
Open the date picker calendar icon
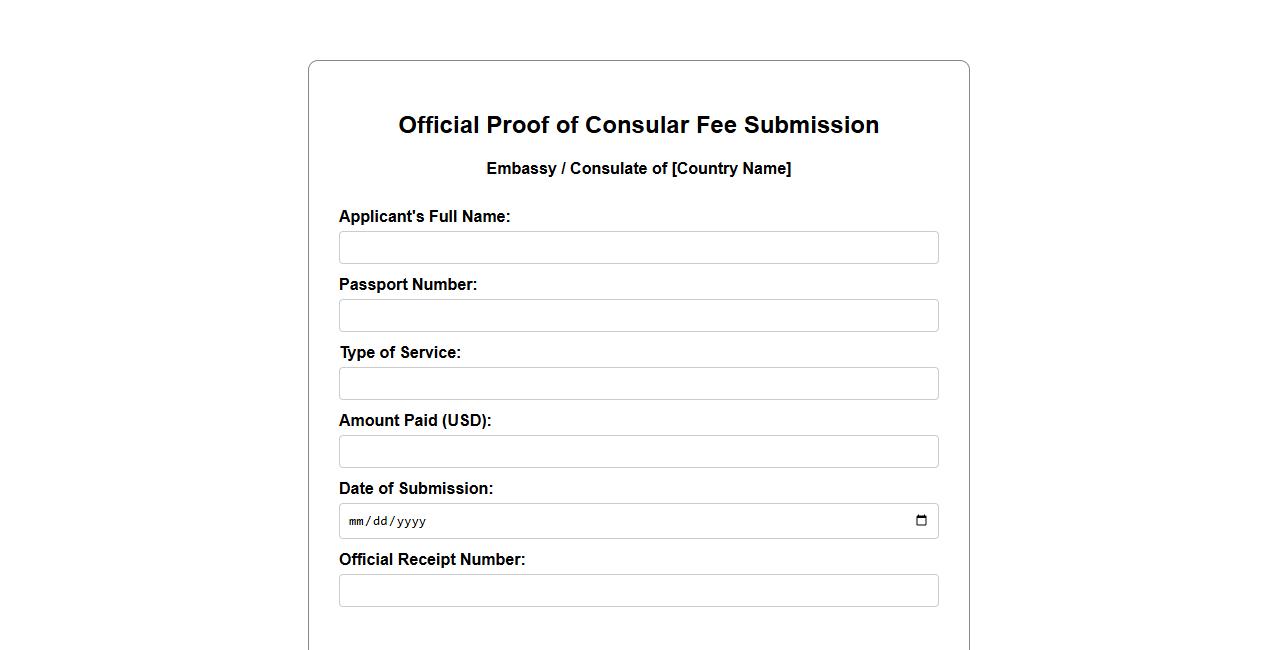(x=921, y=520)
